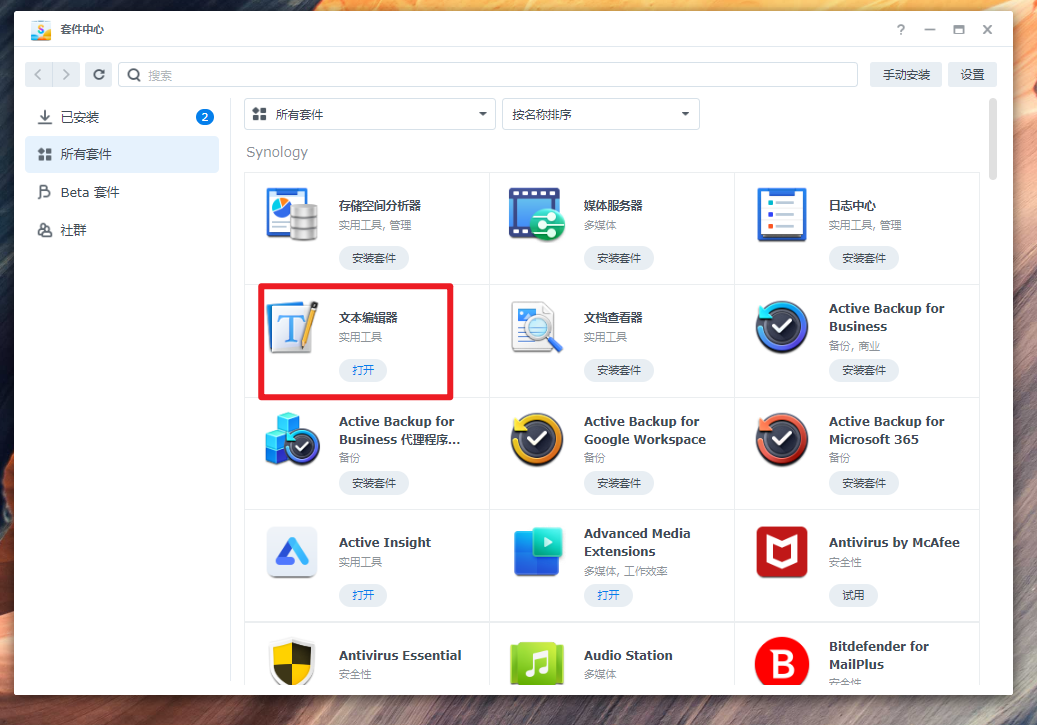Viewport: 1037px width, 725px height.
Task: Click the 手动安装 button
Action: pos(905,75)
